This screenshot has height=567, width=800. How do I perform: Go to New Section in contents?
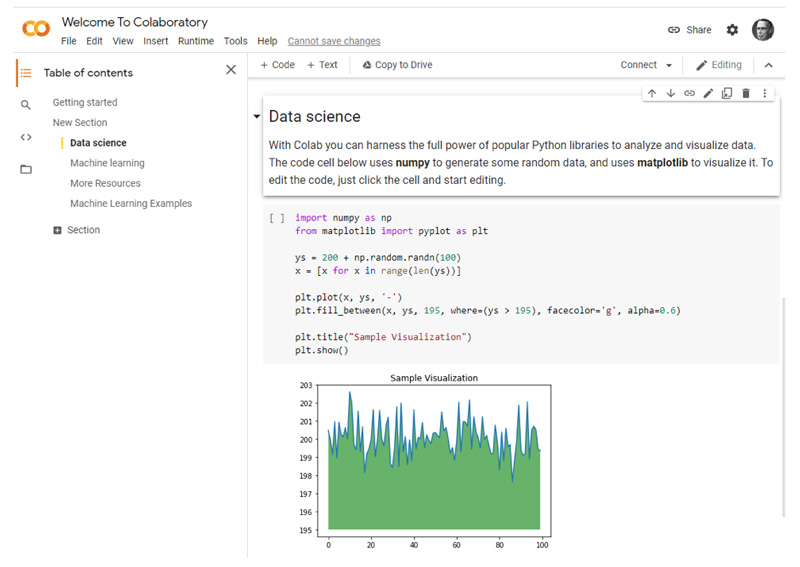click(x=80, y=122)
